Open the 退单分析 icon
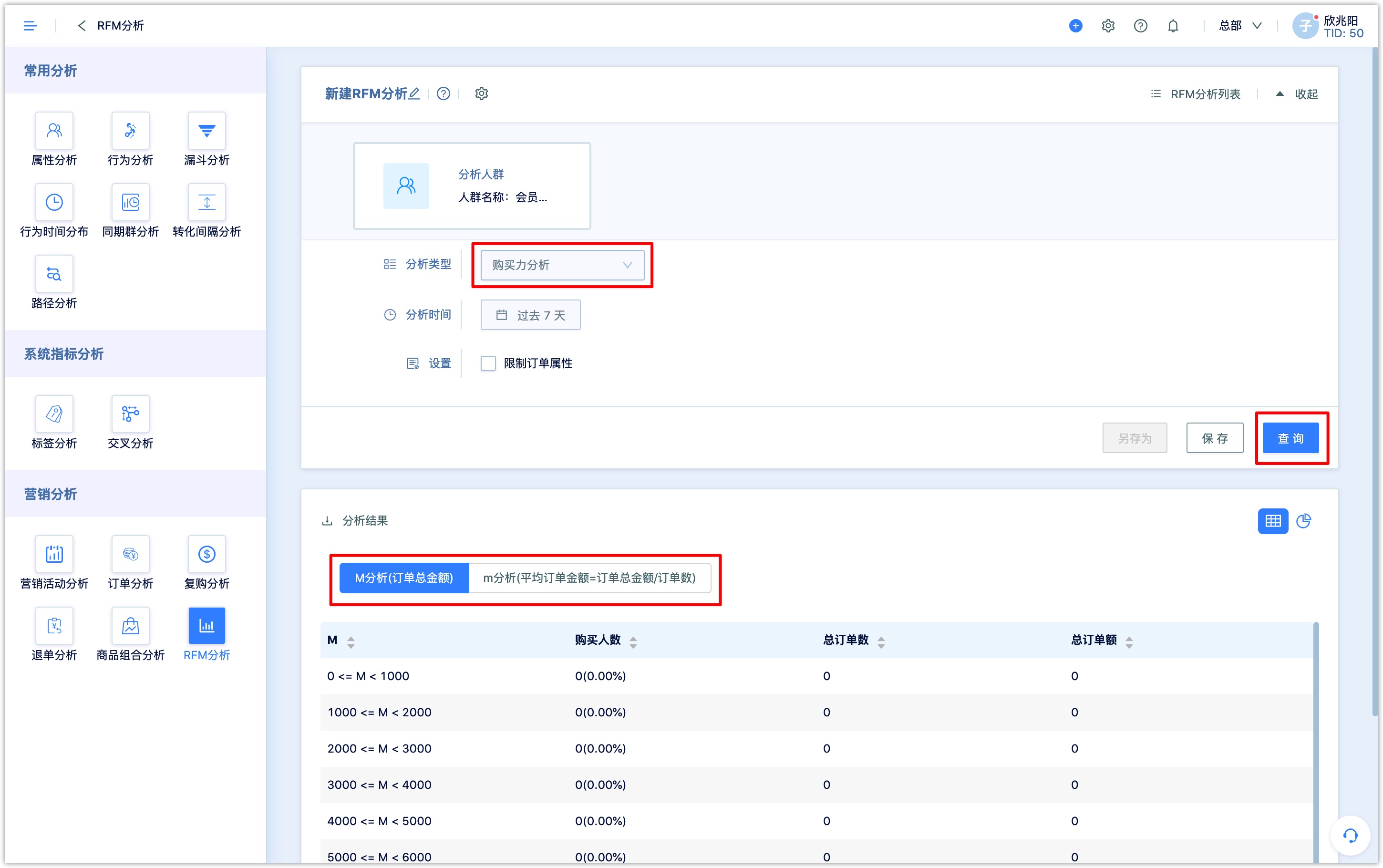This screenshot has height=868, width=1383. tap(54, 626)
